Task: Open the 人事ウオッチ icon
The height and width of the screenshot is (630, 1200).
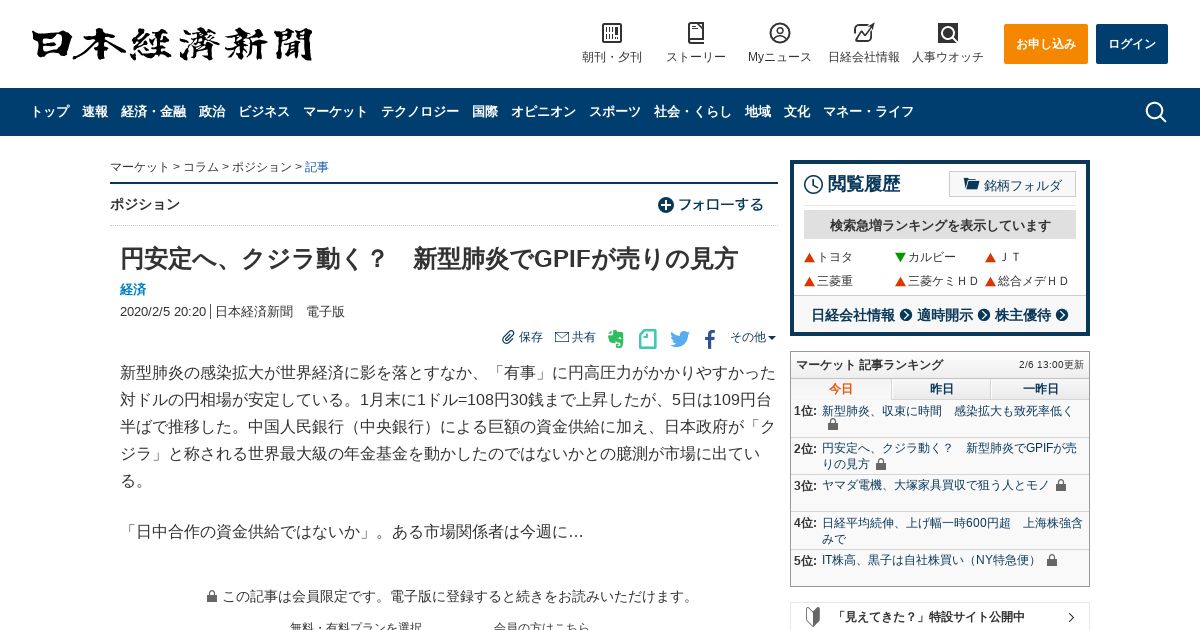Action: pos(948,33)
